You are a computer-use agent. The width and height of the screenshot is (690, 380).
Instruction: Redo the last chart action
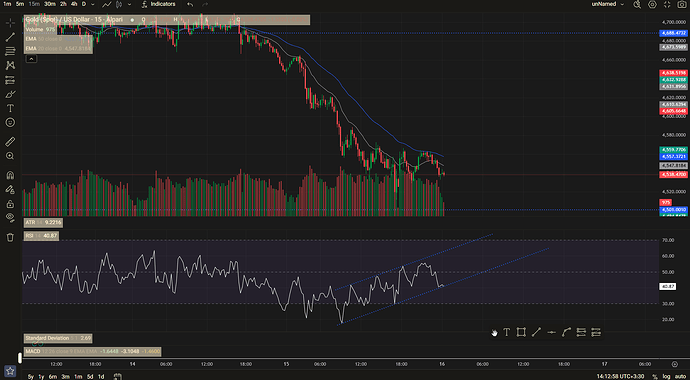click(x=205, y=4)
